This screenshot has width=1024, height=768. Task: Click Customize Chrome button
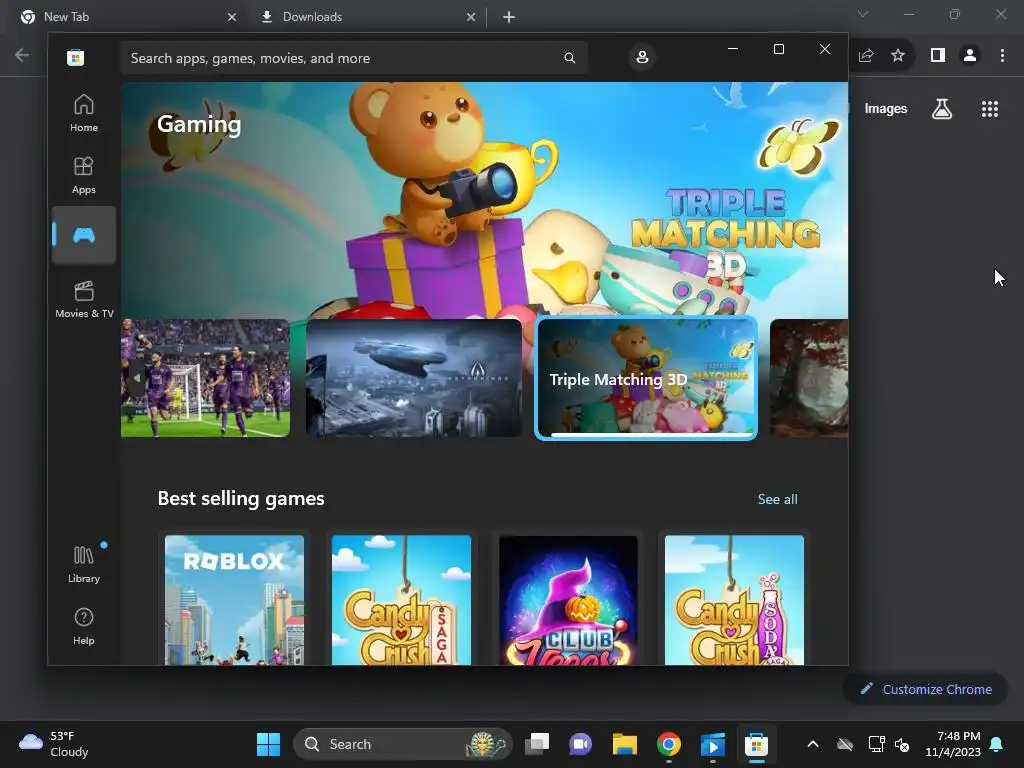pos(925,689)
